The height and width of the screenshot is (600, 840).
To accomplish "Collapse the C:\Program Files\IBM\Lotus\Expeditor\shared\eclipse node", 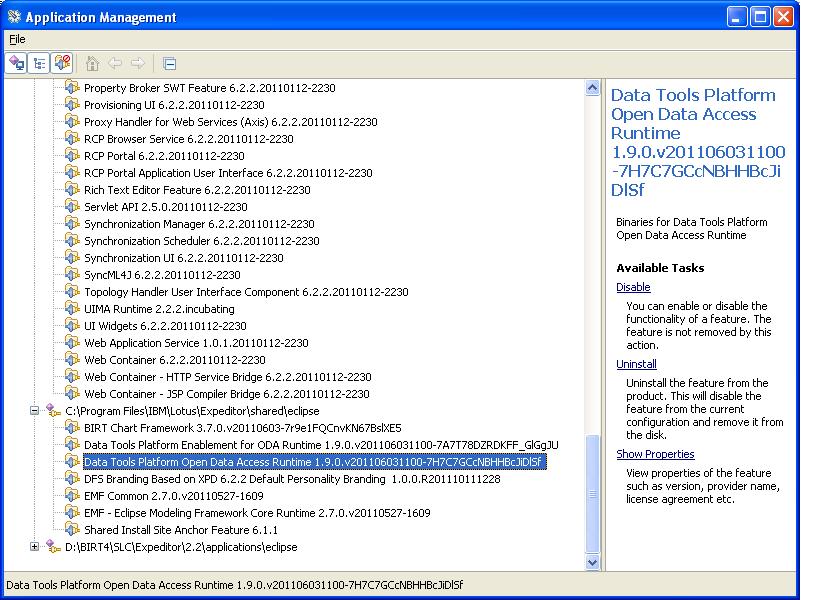I will point(34,411).
